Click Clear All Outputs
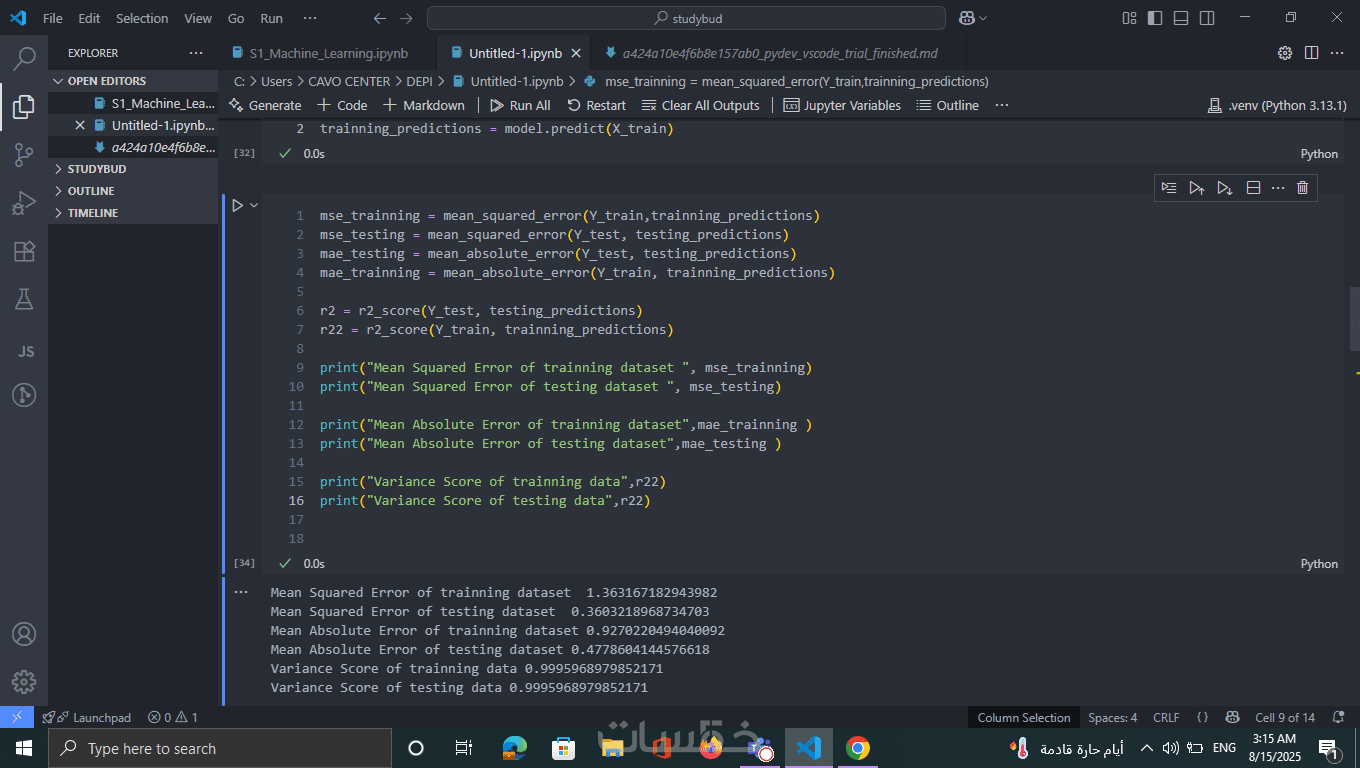This screenshot has height=768, width=1360. pyautogui.click(x=701, y=105)
